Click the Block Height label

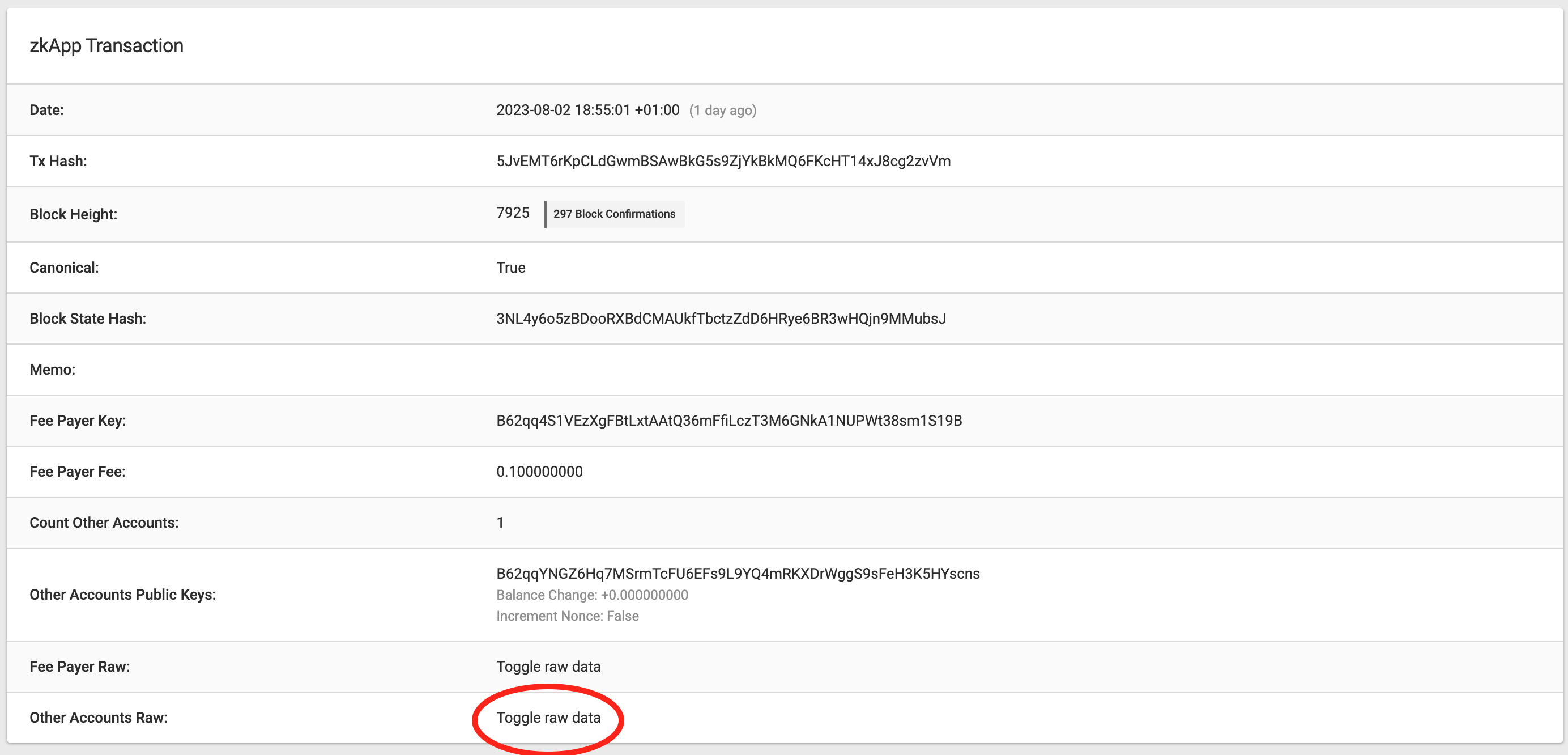pos(73,214)
